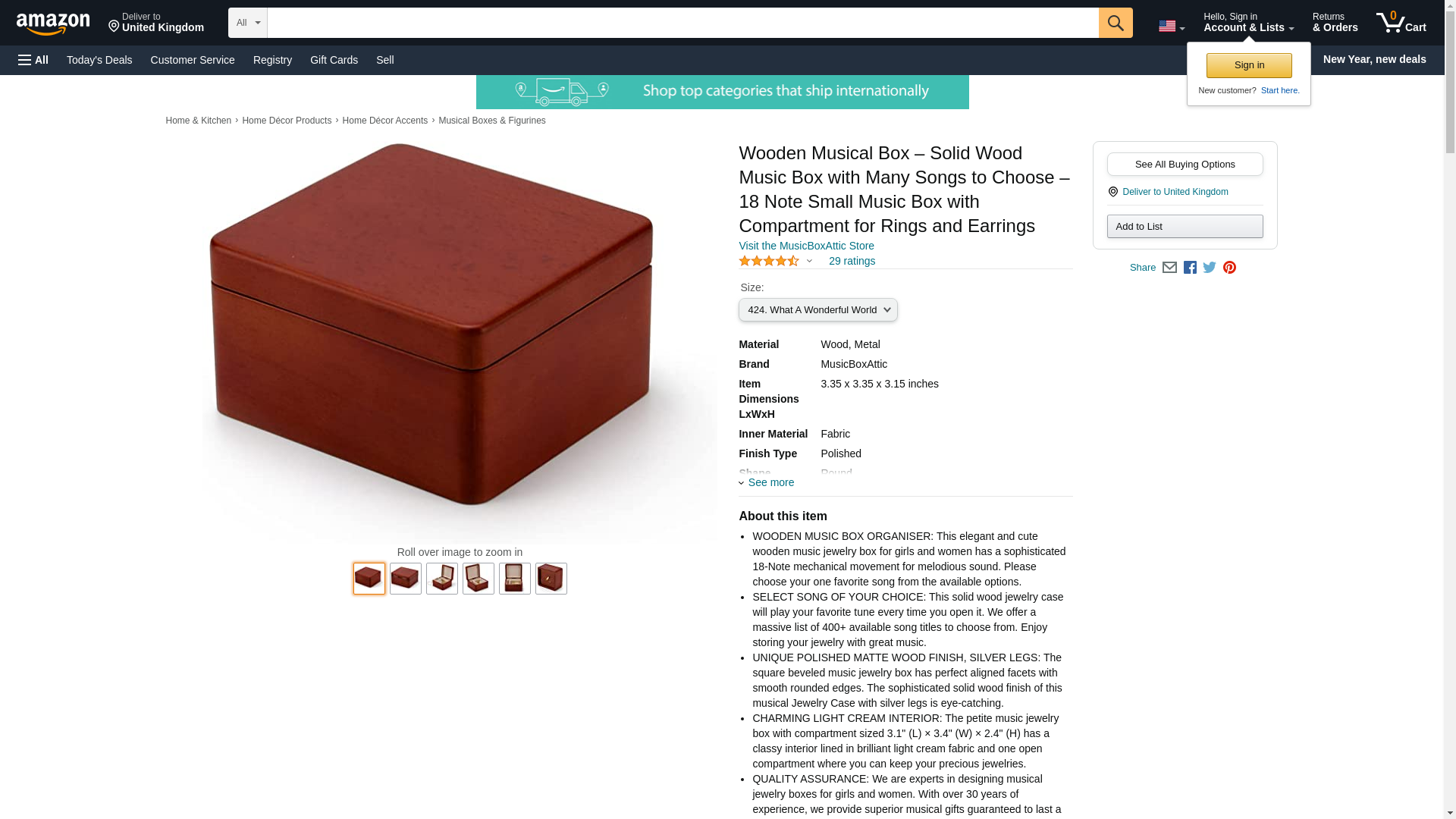Open the shopping cart icon
The image size is (1456, 819).
tap(1401, 23)
